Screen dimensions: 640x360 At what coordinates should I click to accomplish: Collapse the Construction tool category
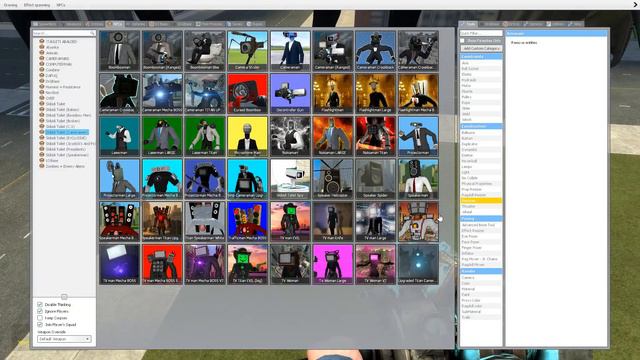click(x=481, y=126)
